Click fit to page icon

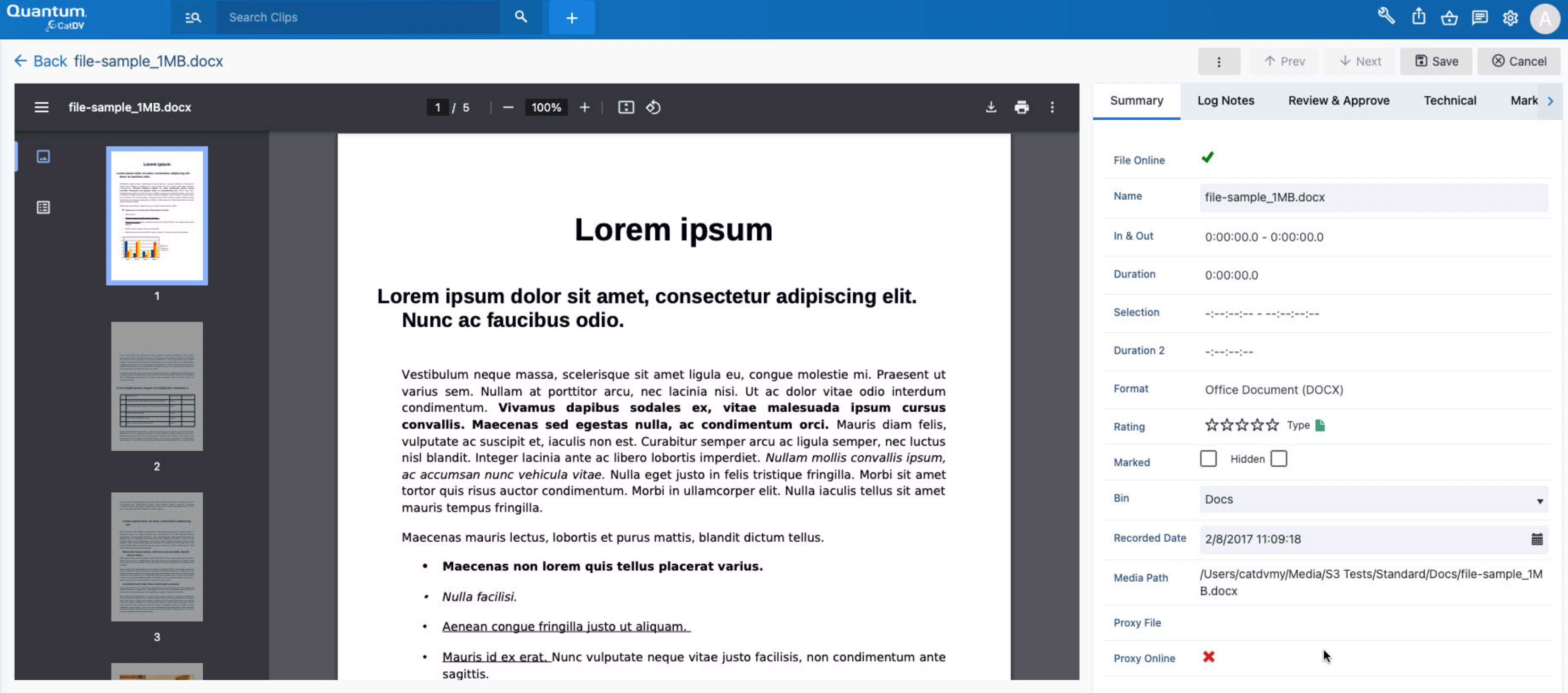[626, 107]
